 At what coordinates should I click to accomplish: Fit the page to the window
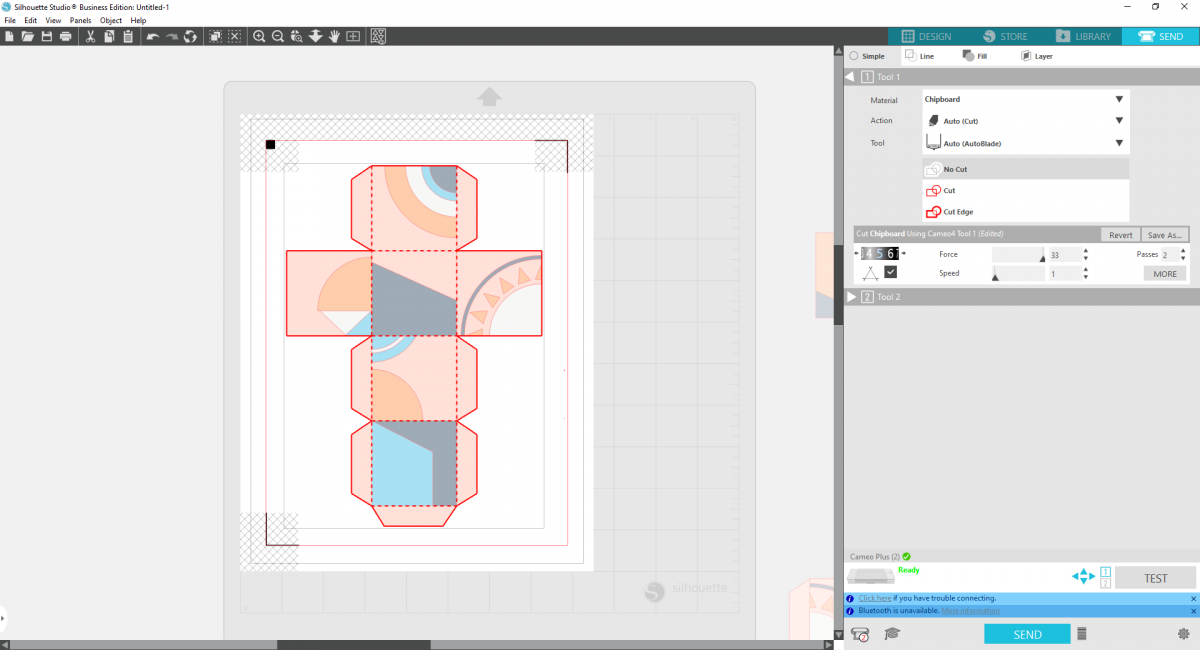coord(353,36)
